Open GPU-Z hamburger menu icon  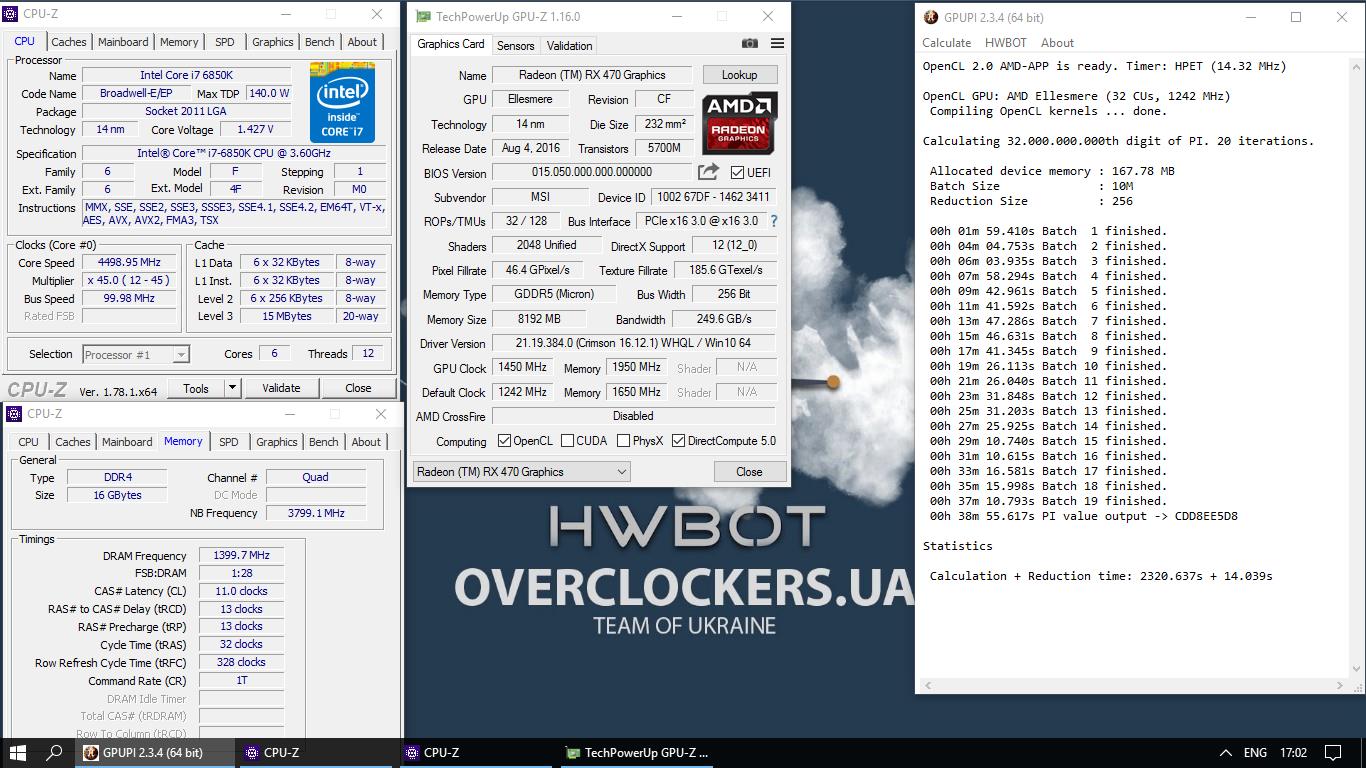coord(777,44)
